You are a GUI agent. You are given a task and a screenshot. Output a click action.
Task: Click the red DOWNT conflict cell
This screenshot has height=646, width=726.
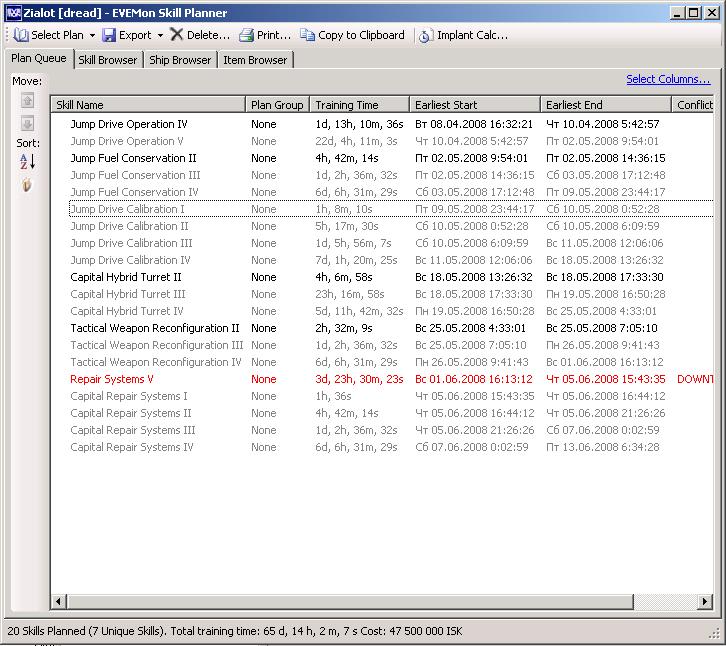click(x=695, y=379)
